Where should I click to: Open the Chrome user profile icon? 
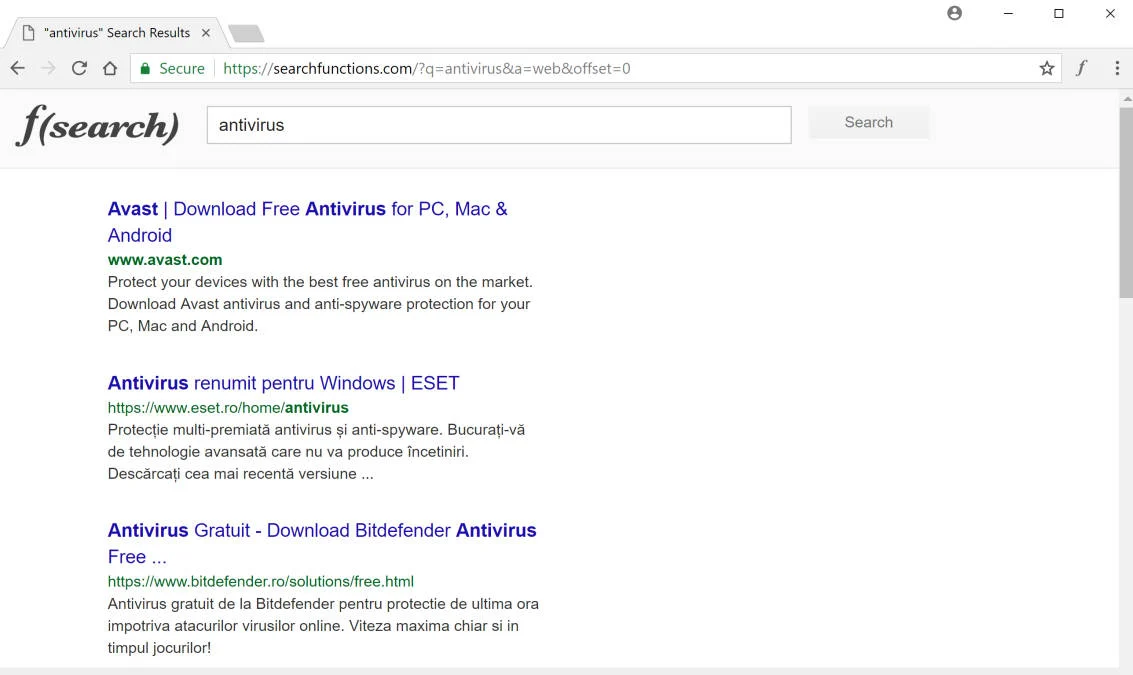955,13
